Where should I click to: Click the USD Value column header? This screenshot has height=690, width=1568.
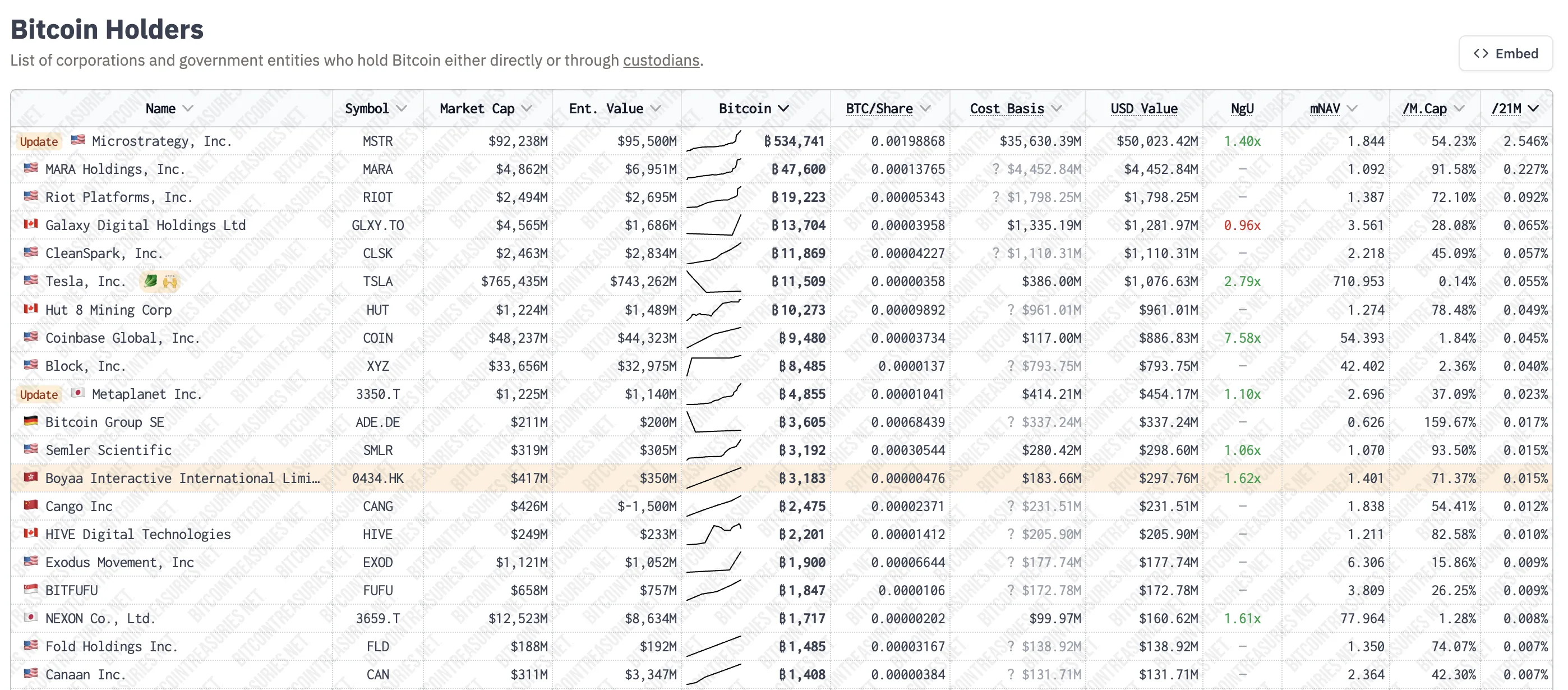click(x=1143, y=108)
